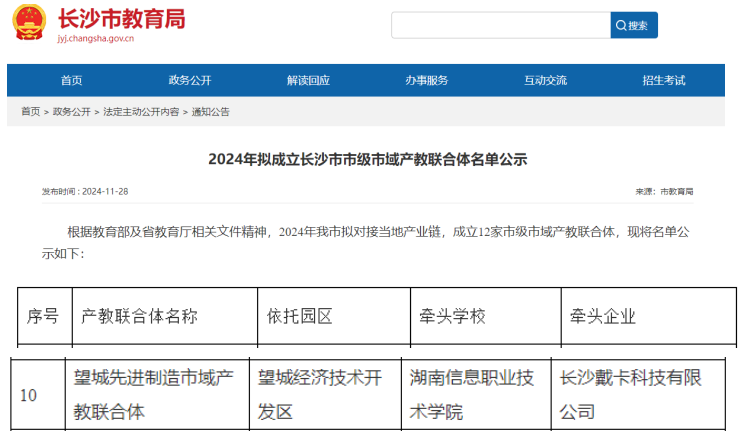This screenshot has width=749, height=440.
Task: Click 政务公开 in the breadcrumb trail
Action: tap(71, 112)
